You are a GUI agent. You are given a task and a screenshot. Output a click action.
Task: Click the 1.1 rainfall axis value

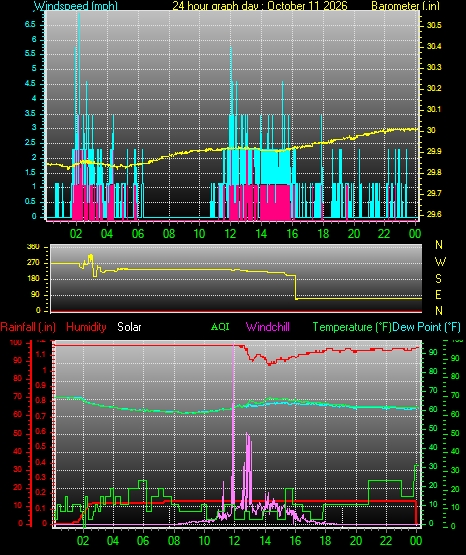click(41, 354)
